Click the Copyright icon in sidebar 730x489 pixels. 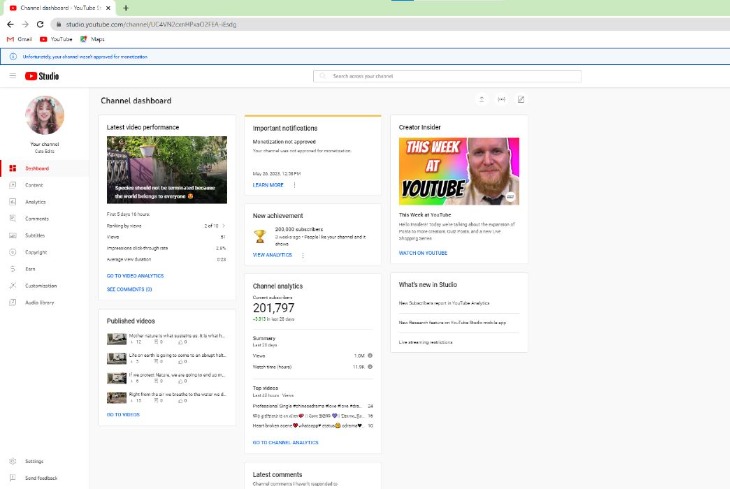click(13, 252)
